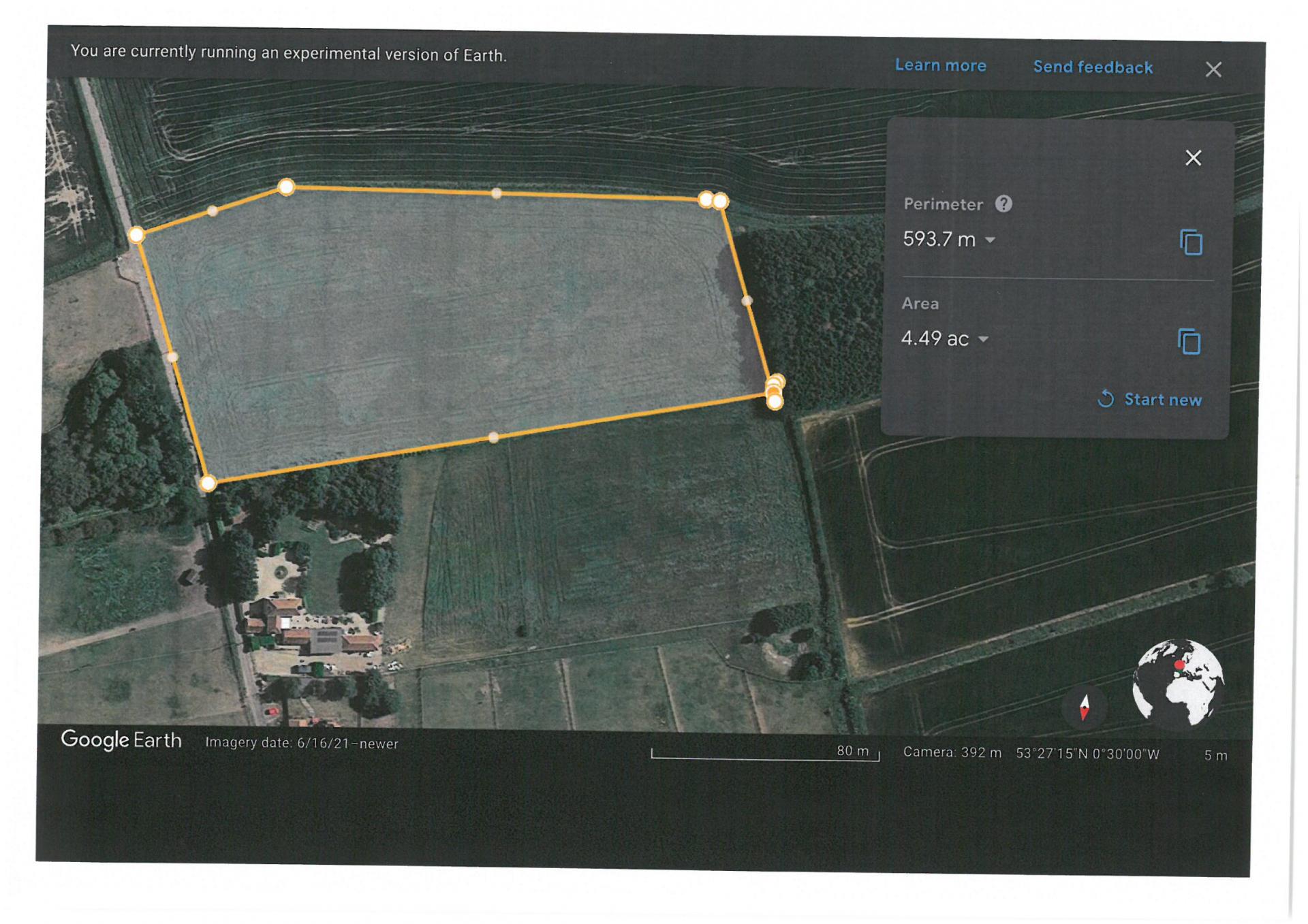Close the measurement panel
Viewport: 1308px width, 924px height.
1193,158
